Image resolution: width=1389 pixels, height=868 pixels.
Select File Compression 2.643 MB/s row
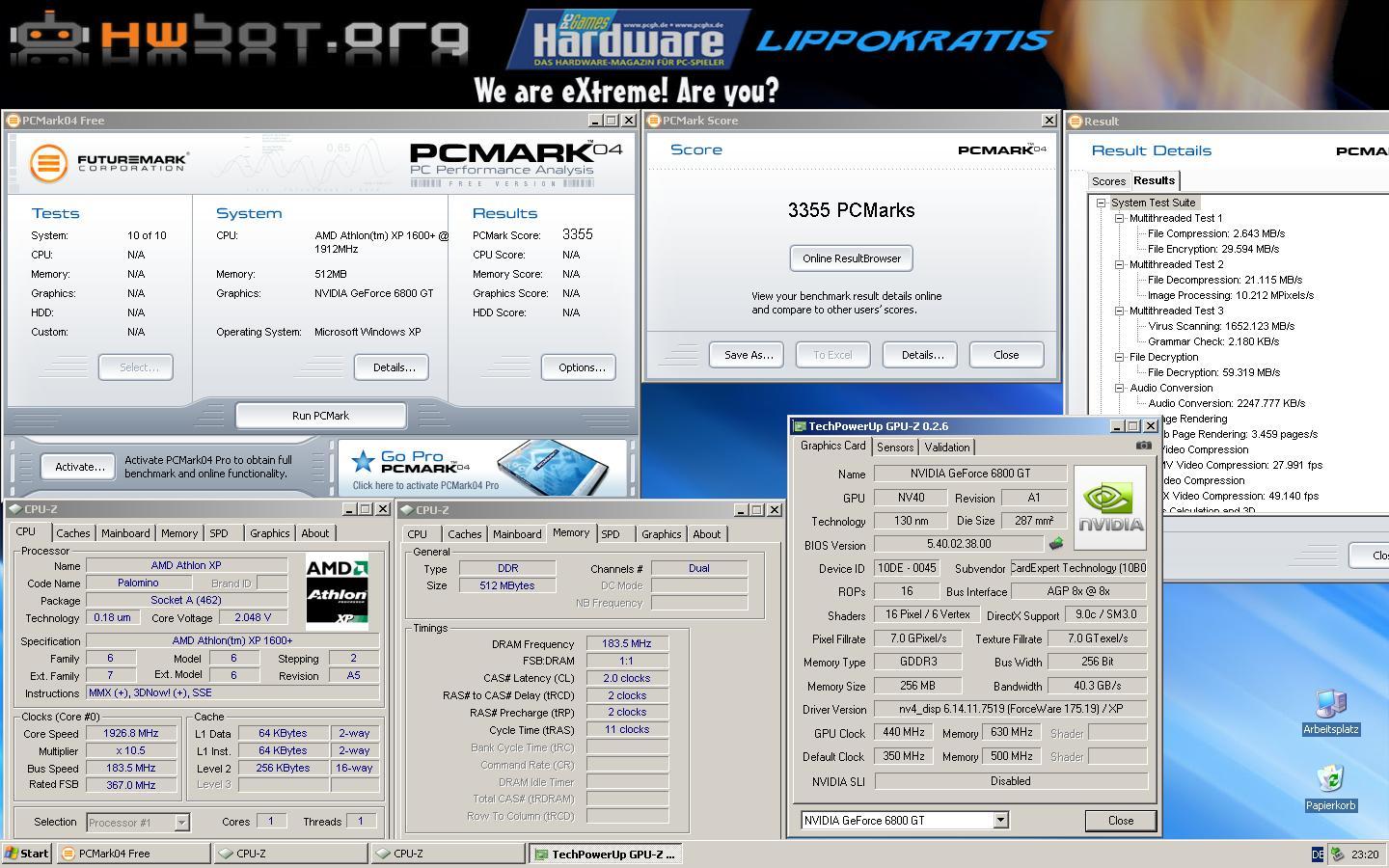tap(1215, 233)
